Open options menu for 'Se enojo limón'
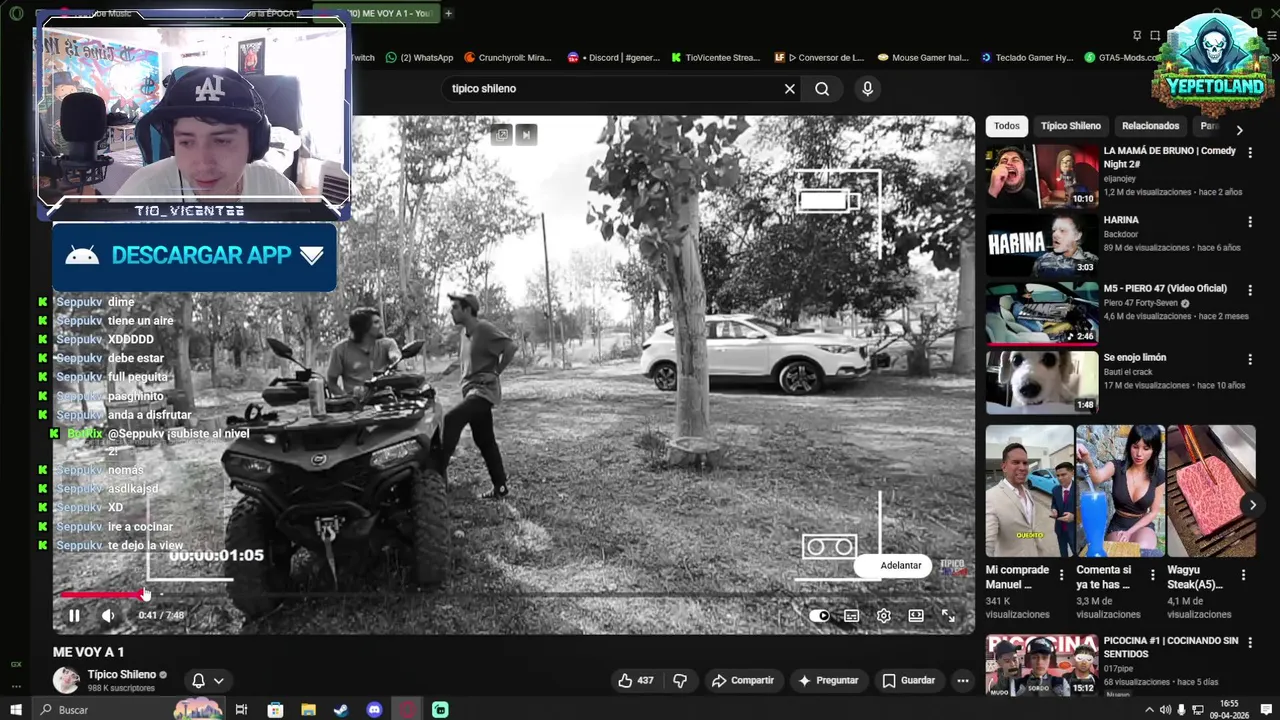 pyautogui.click(x=1249, y=359)
